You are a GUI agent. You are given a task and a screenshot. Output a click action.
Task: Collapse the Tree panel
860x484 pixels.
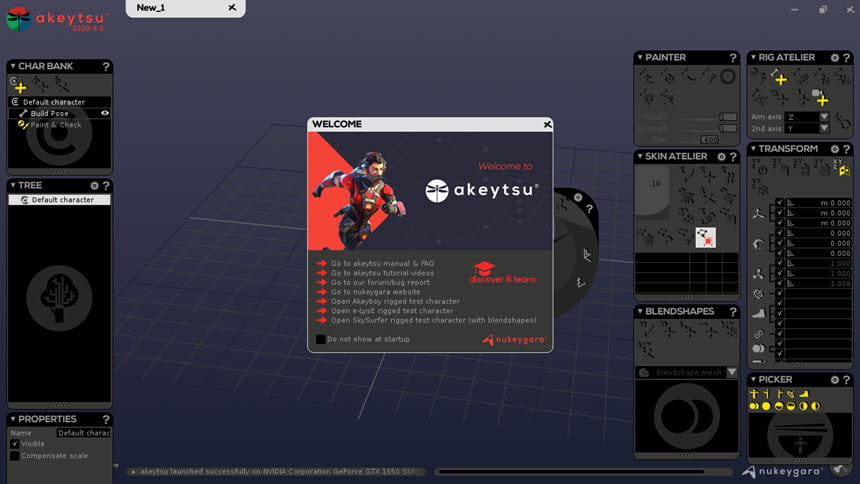[13, 185]
